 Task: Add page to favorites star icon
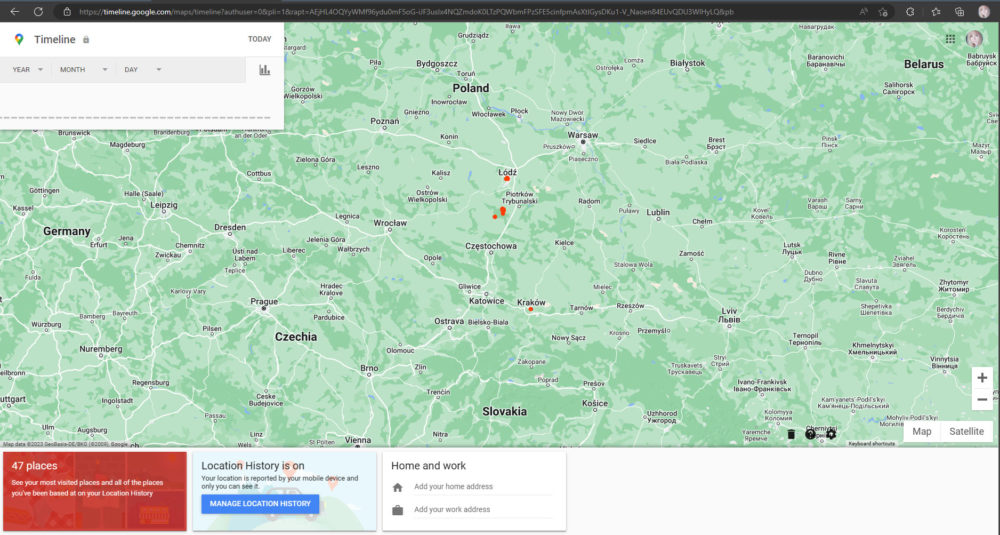click(x=883, y=11)
